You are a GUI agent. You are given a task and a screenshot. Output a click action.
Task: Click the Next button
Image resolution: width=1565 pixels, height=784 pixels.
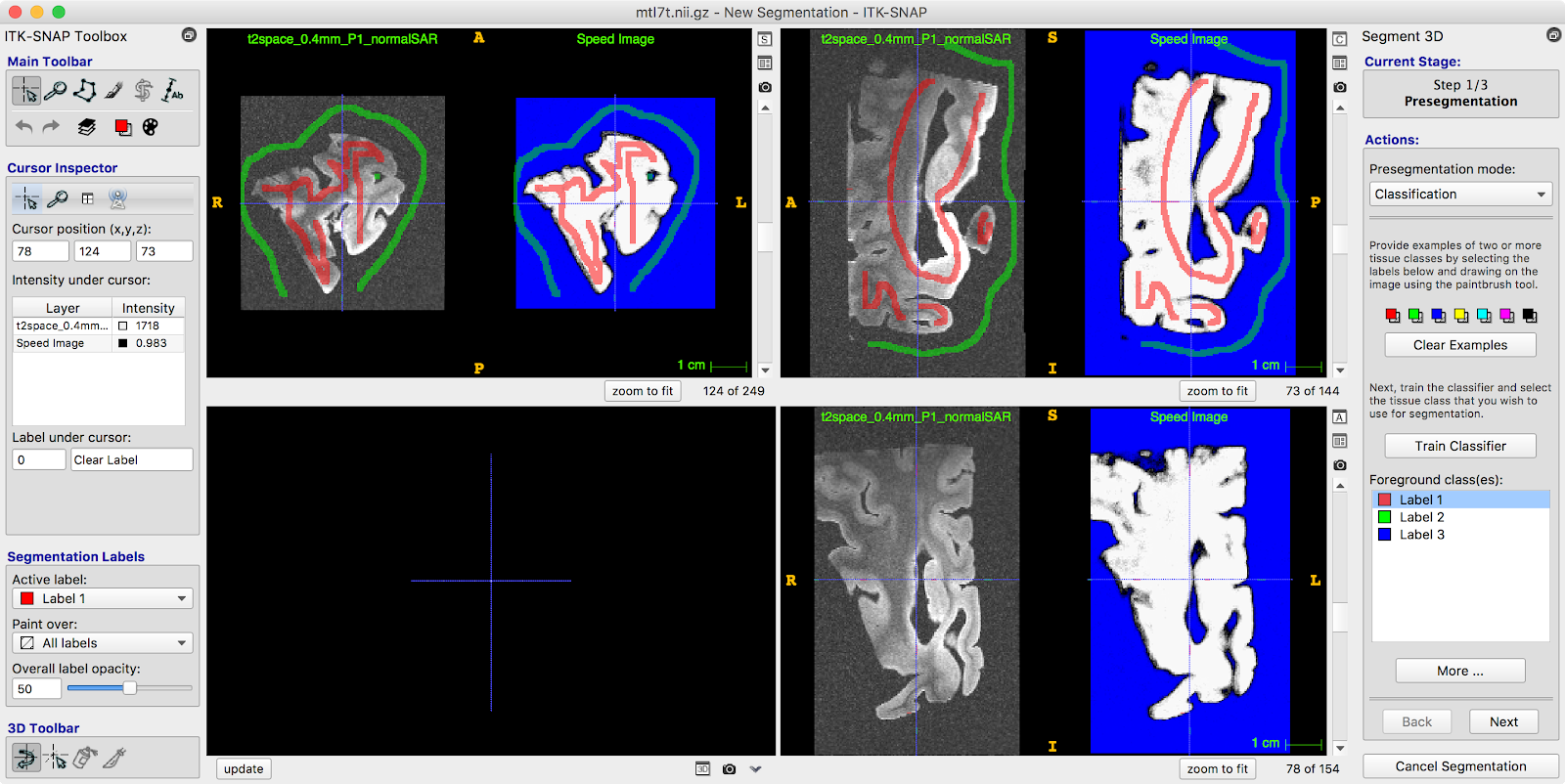pos(1503,721)
